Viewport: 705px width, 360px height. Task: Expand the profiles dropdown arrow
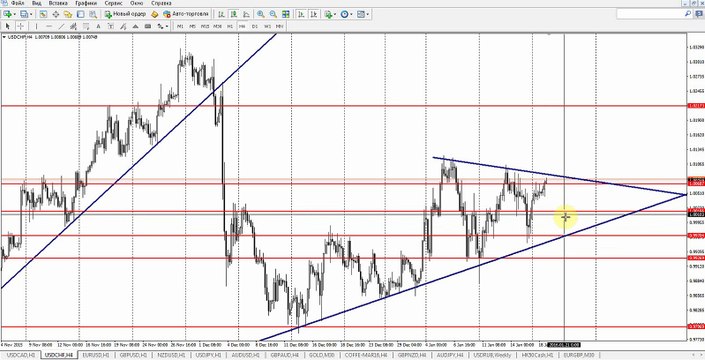31,14
